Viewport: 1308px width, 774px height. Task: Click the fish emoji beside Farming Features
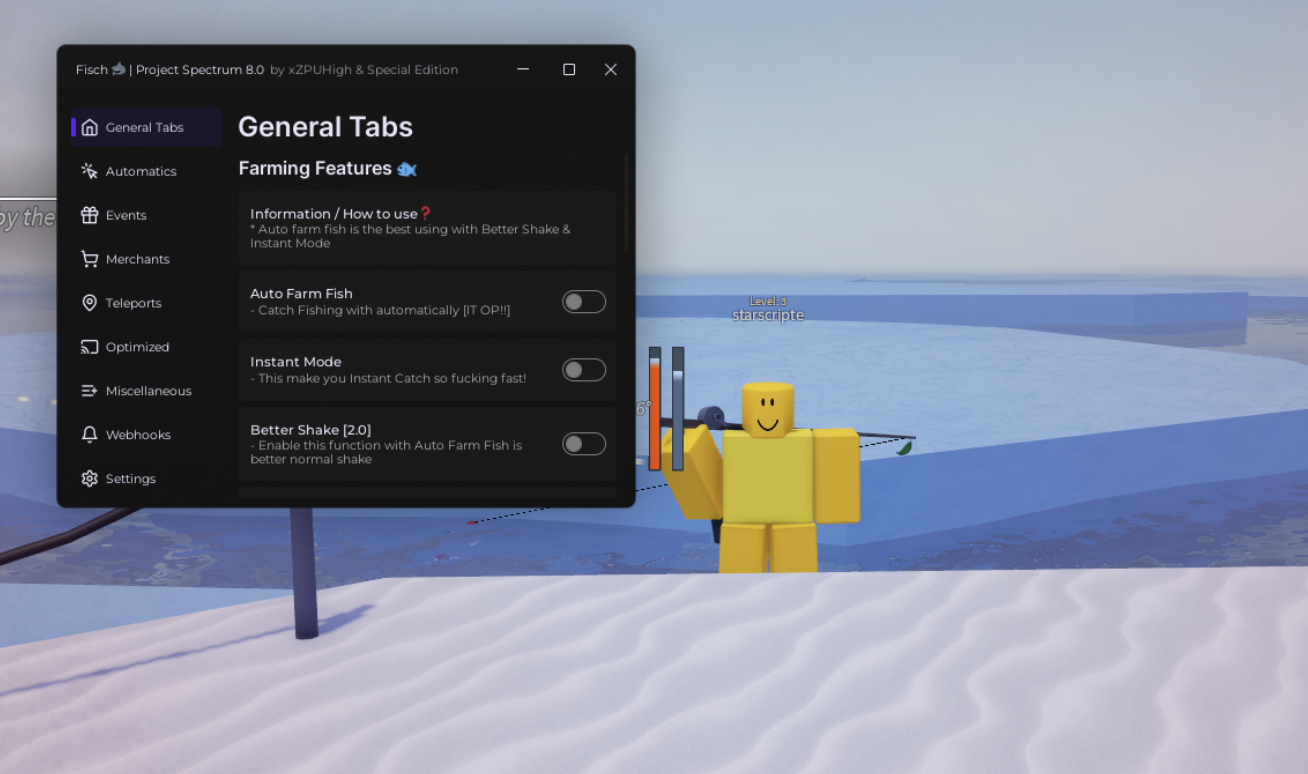(x=407, y=169)
